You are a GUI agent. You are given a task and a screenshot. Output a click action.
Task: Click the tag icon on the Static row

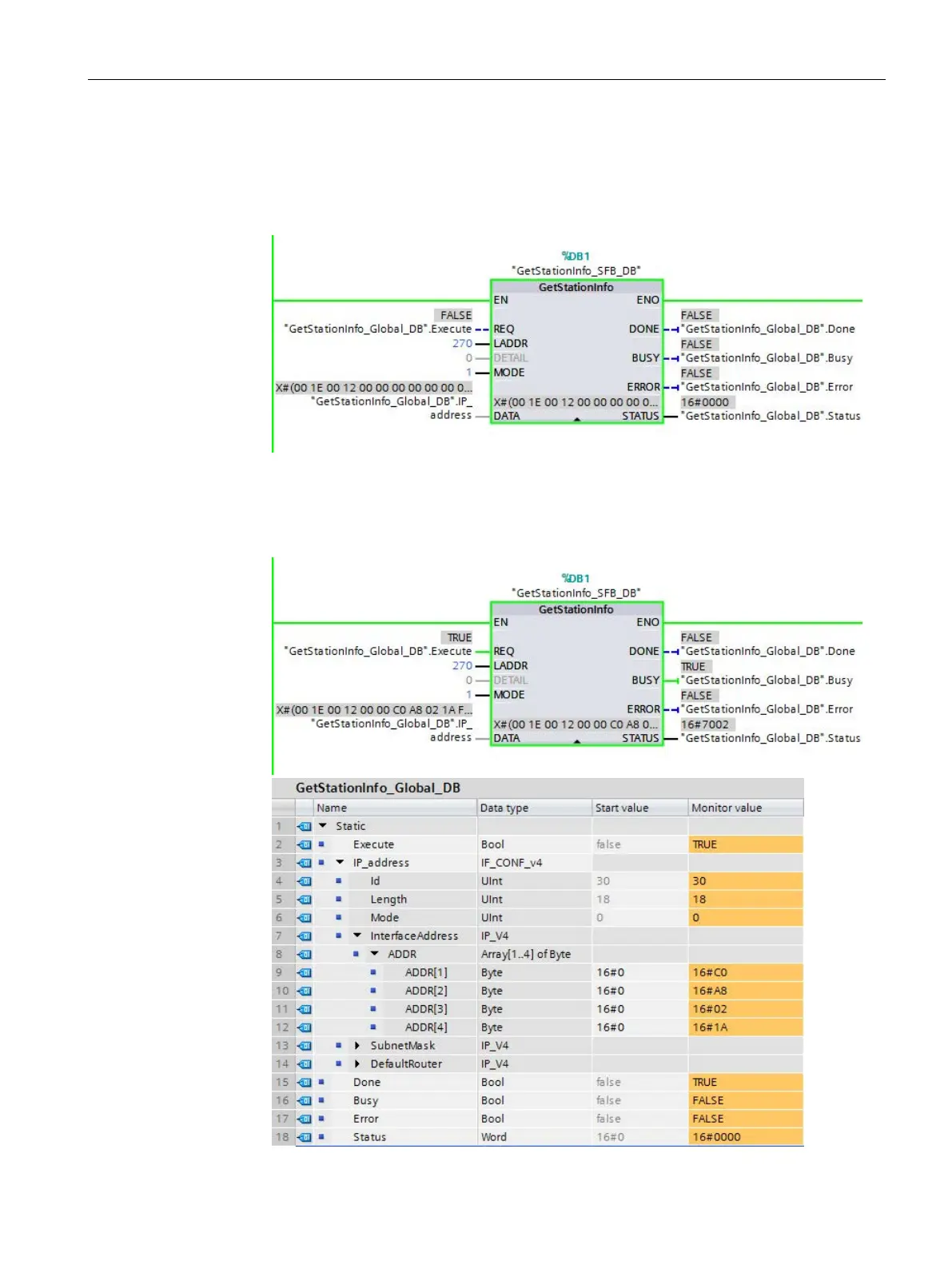[x=305, y=826]
